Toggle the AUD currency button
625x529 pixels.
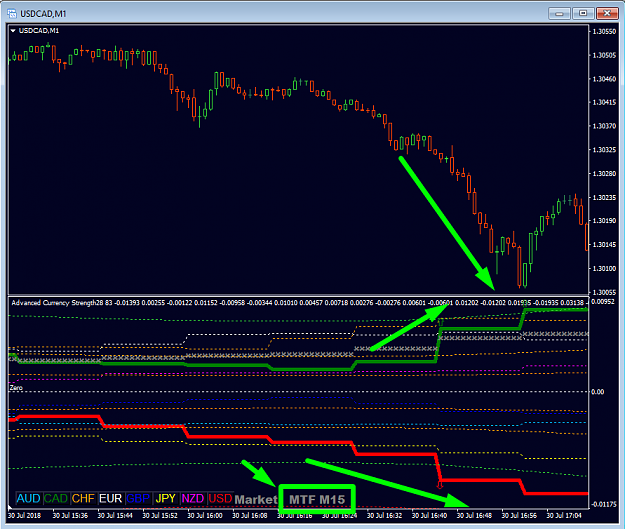coord(28,498)
